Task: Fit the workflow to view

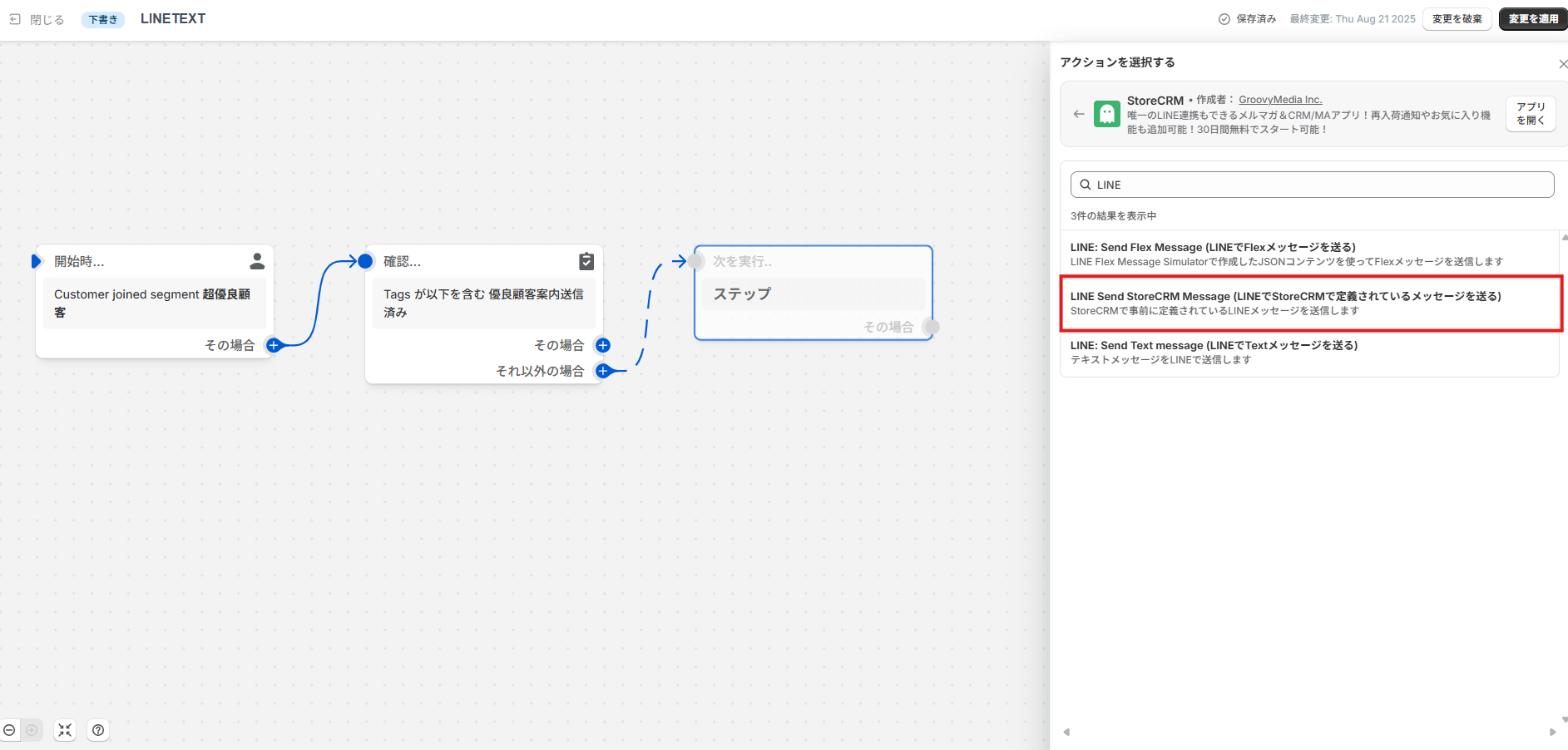Action: coord(65,730)
